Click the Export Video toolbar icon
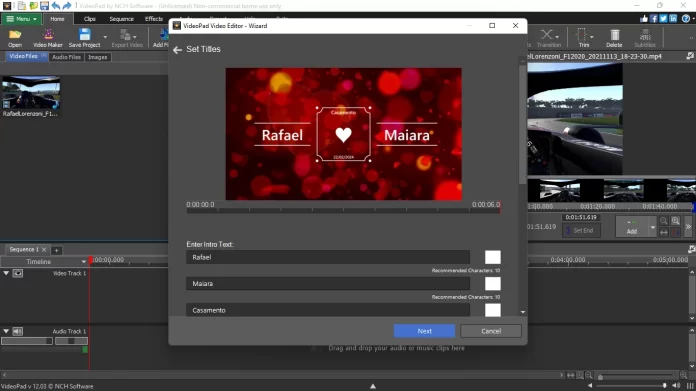The height and width of the screenshot is (391, 696). (x=126, y=35)
